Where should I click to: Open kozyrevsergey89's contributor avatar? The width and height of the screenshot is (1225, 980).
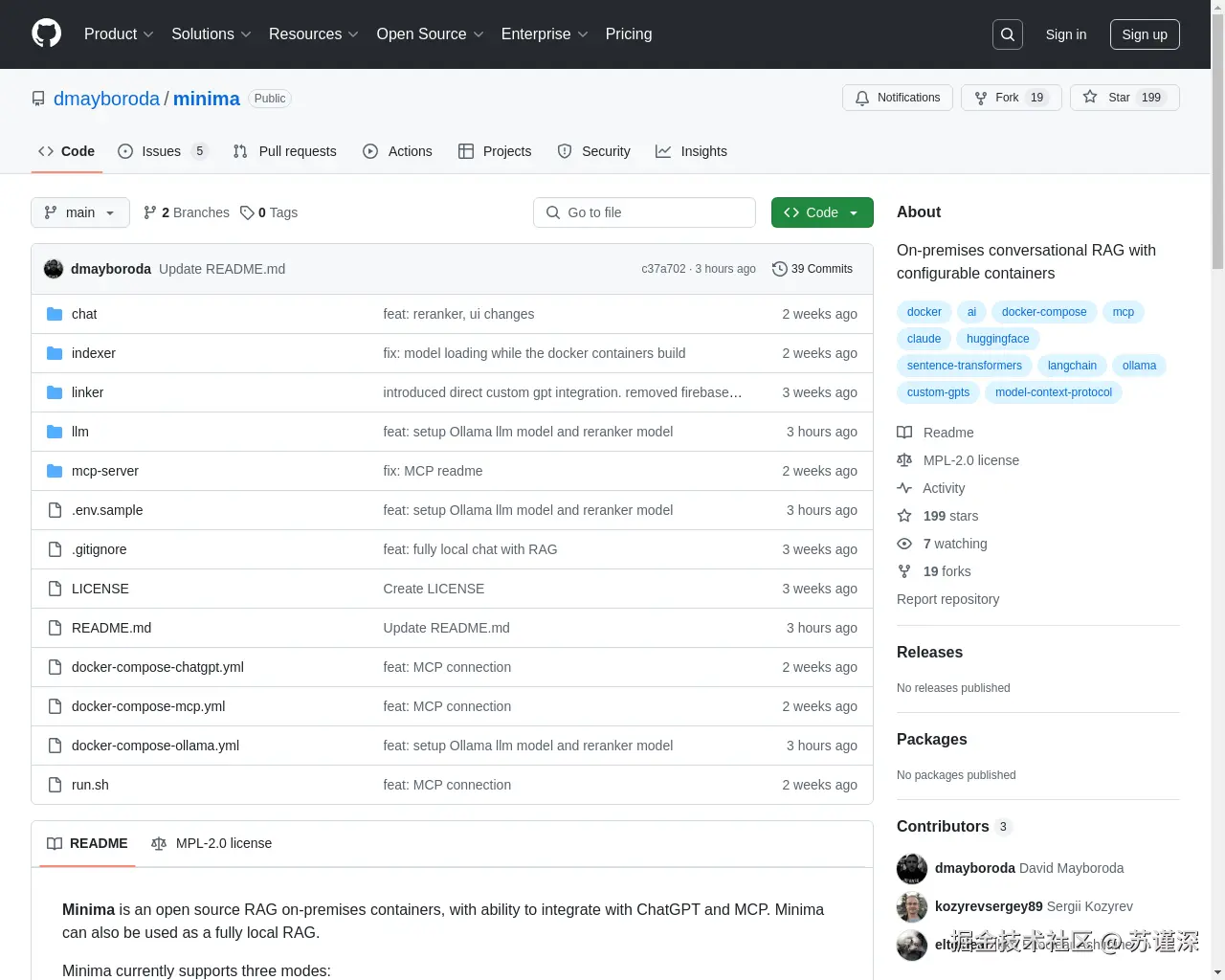pos(912,906)
